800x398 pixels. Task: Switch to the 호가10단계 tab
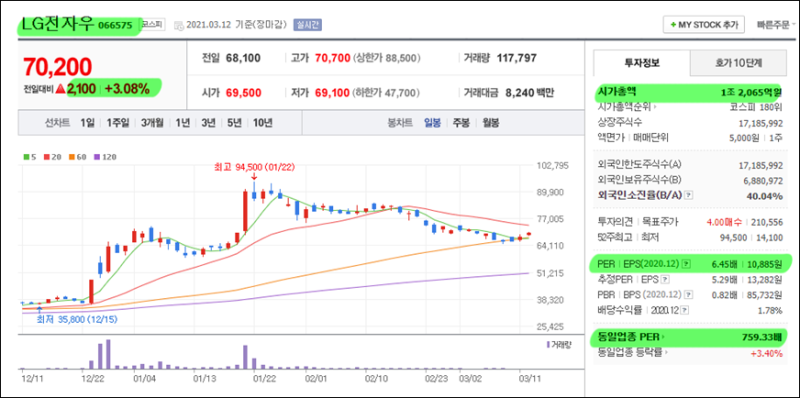[738, 63]
